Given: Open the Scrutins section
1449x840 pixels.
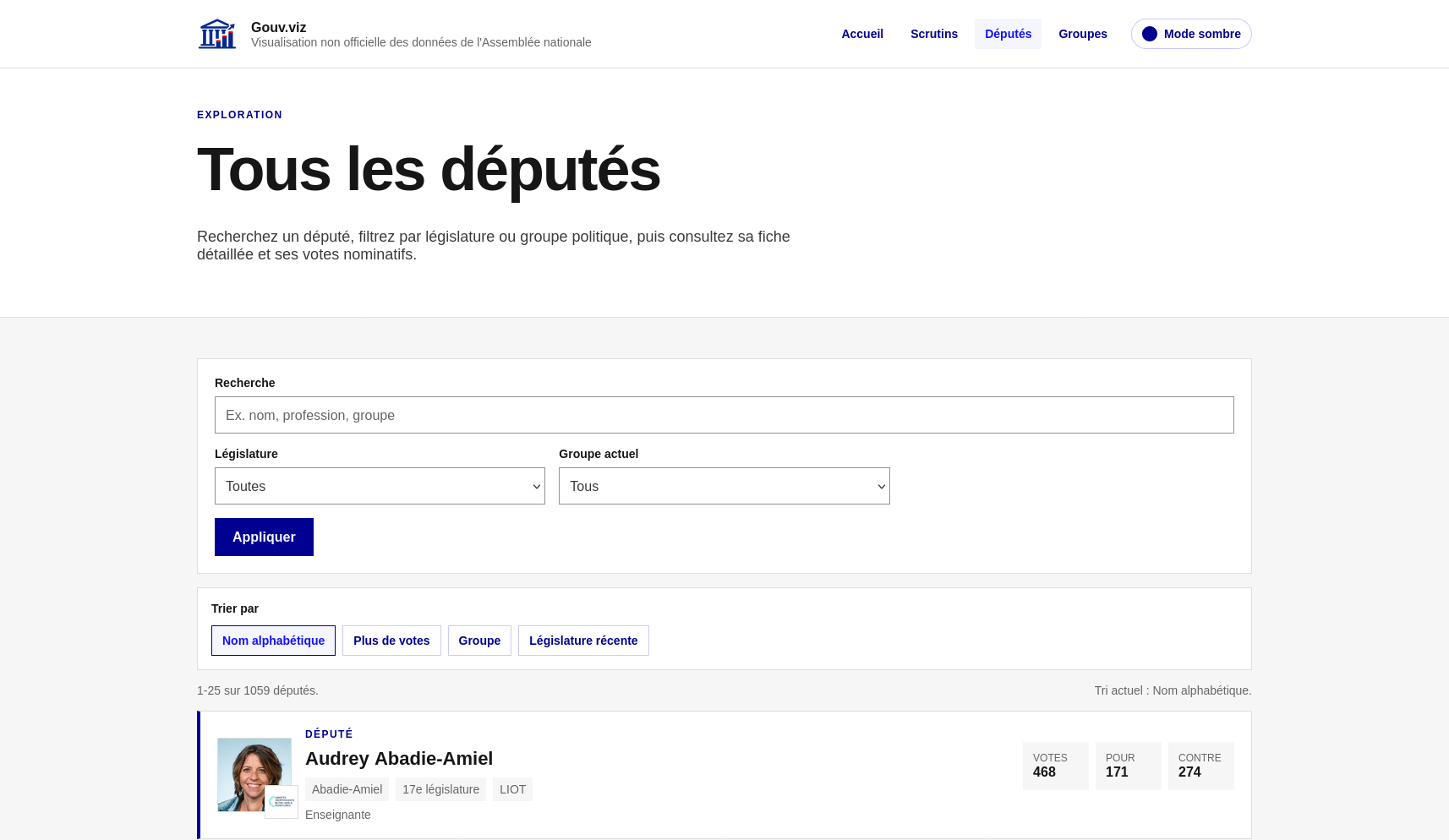Looking at the screenshot, I should tap(934, 34).
